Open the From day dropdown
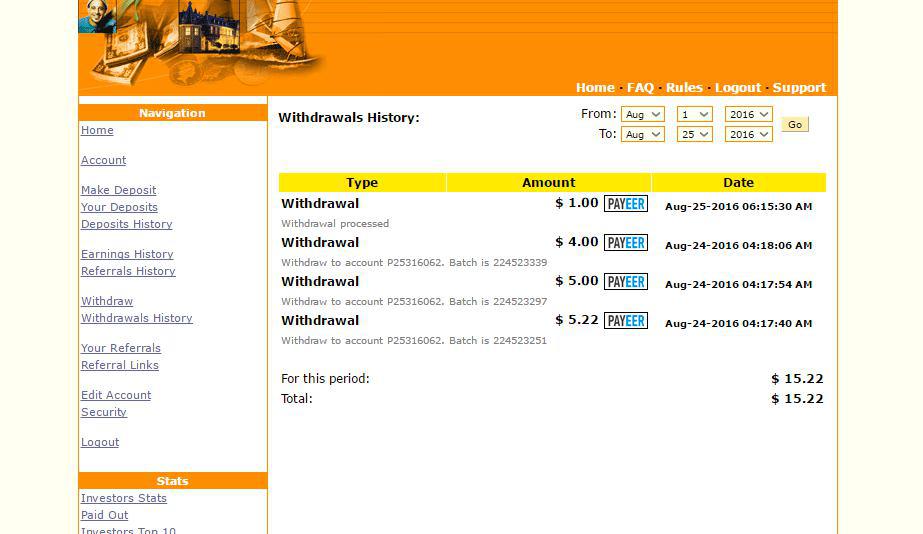The image size is (923, 534). click(x=694, y=115)
